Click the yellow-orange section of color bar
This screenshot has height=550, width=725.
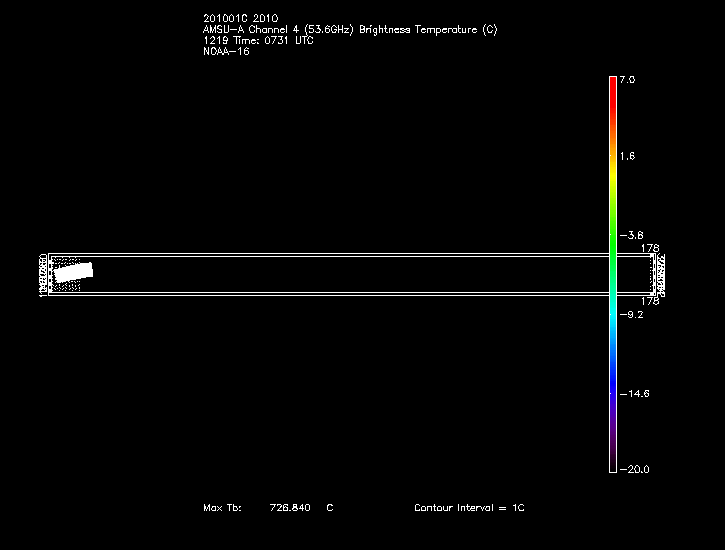tap(612, 140)
